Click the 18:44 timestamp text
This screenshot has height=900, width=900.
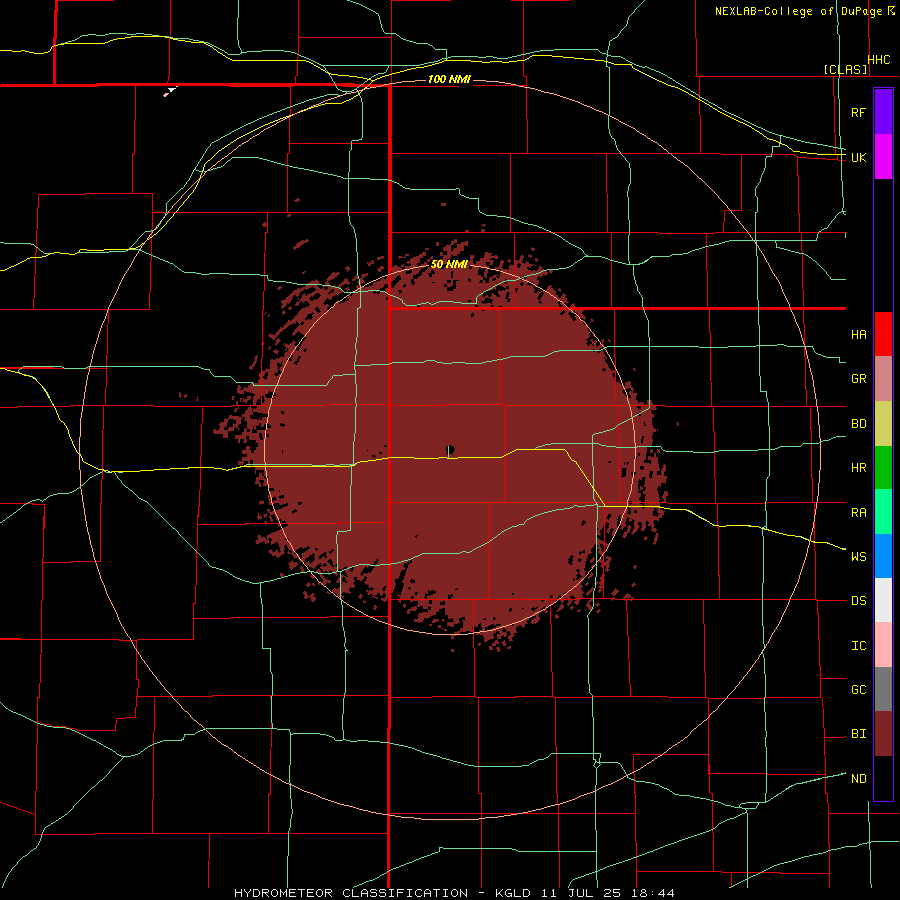point(652,893)
